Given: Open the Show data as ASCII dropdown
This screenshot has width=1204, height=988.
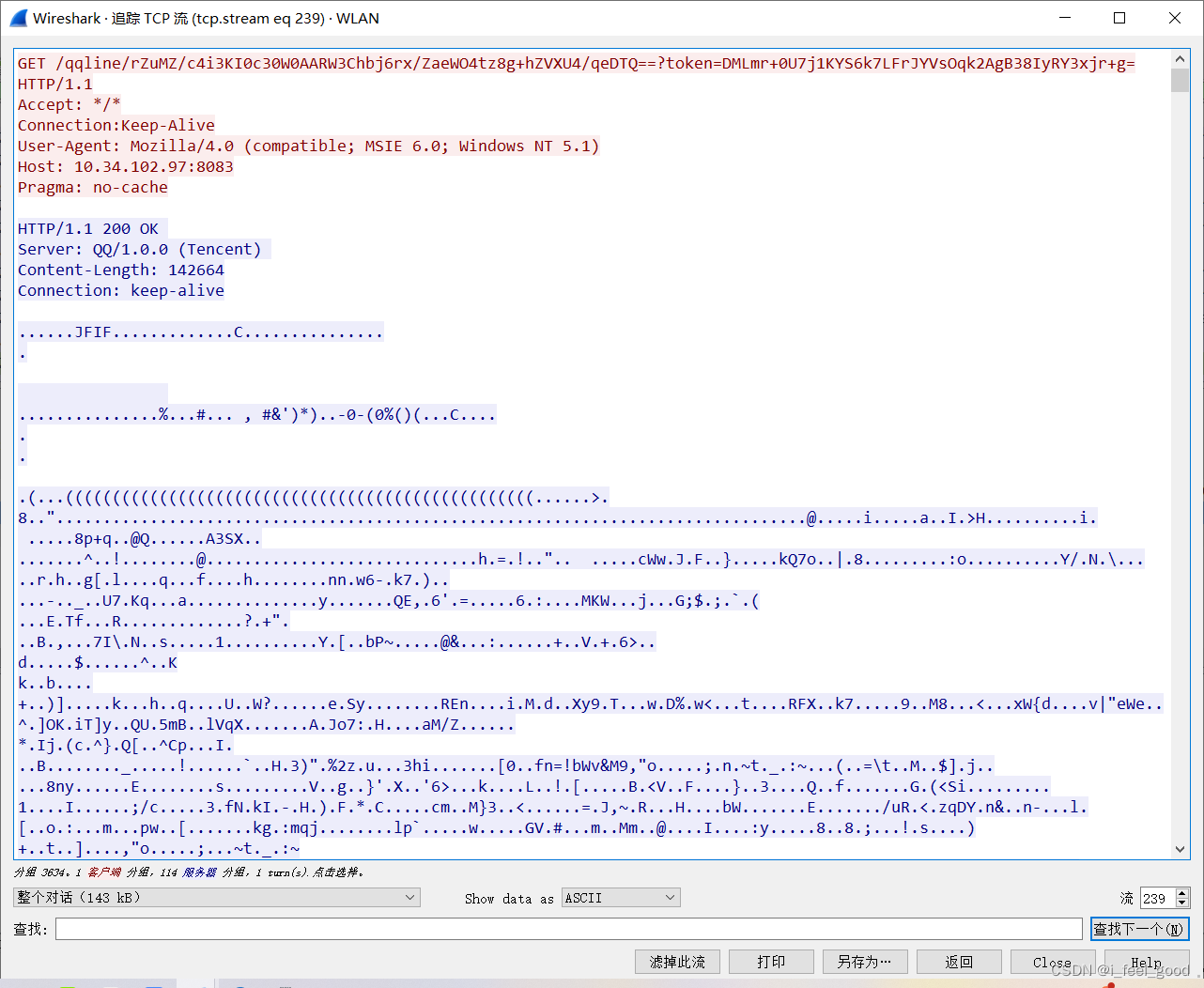Looking at the screenshot, I should [x=621, y=898].
